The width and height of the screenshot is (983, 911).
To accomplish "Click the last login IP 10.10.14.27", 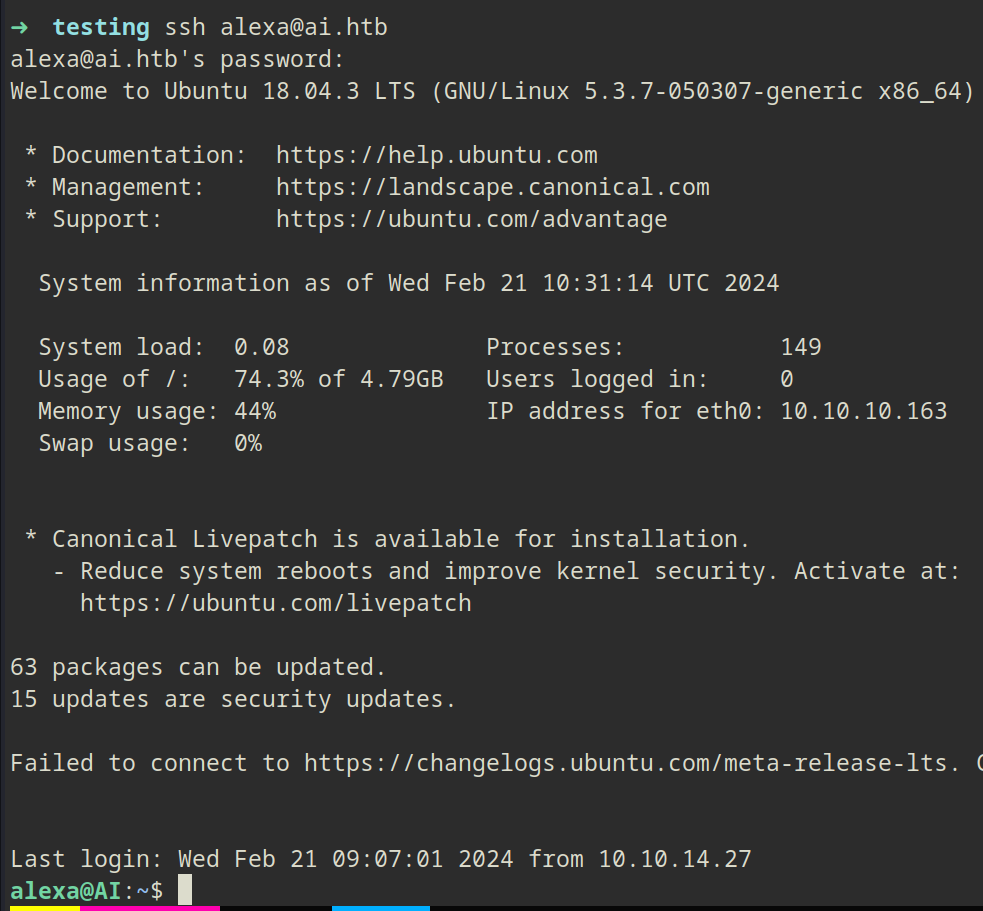I will click(x=674, y=858).
